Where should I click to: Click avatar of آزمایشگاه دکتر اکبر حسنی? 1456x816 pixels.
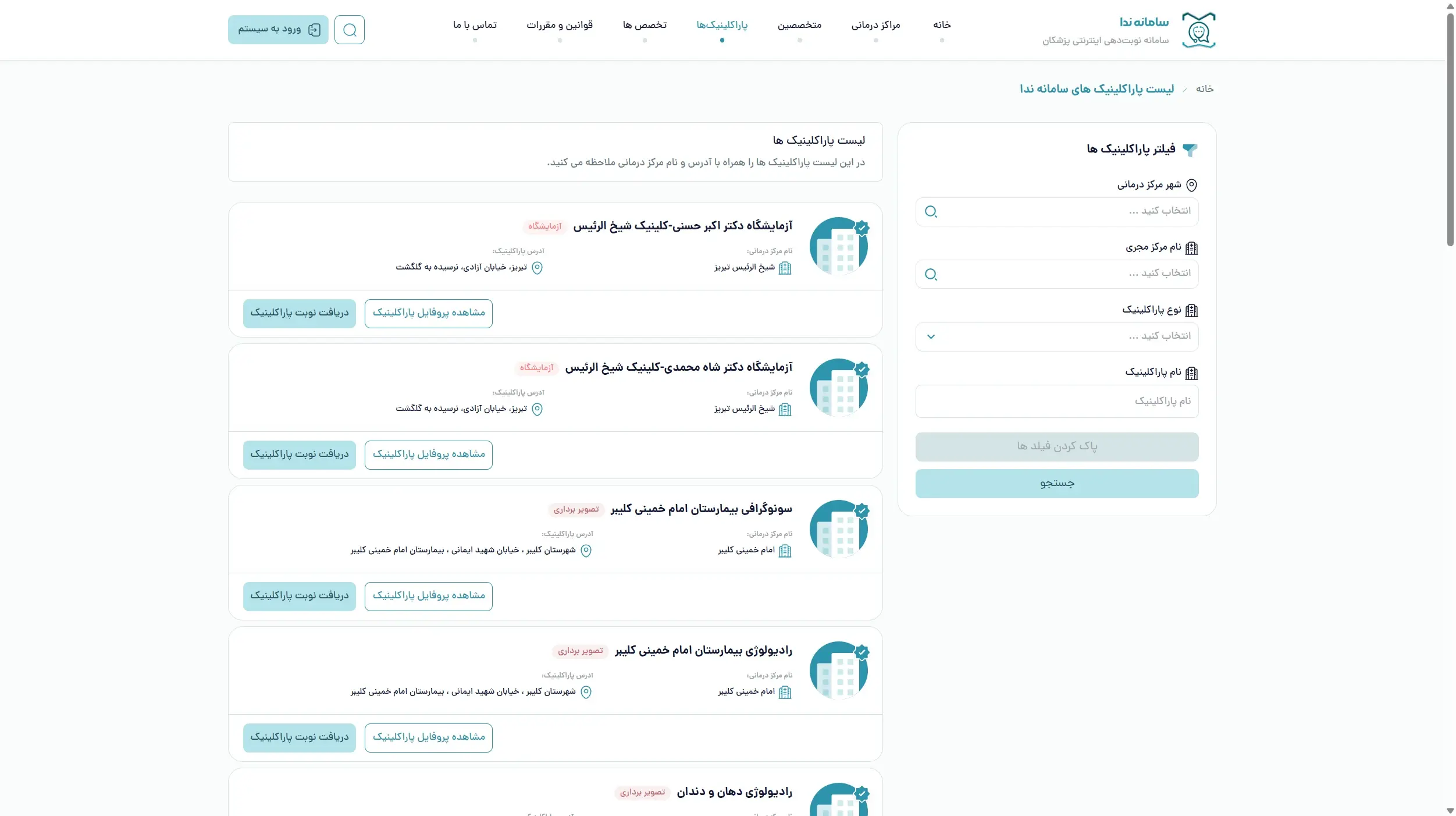[x=838, y=246]
